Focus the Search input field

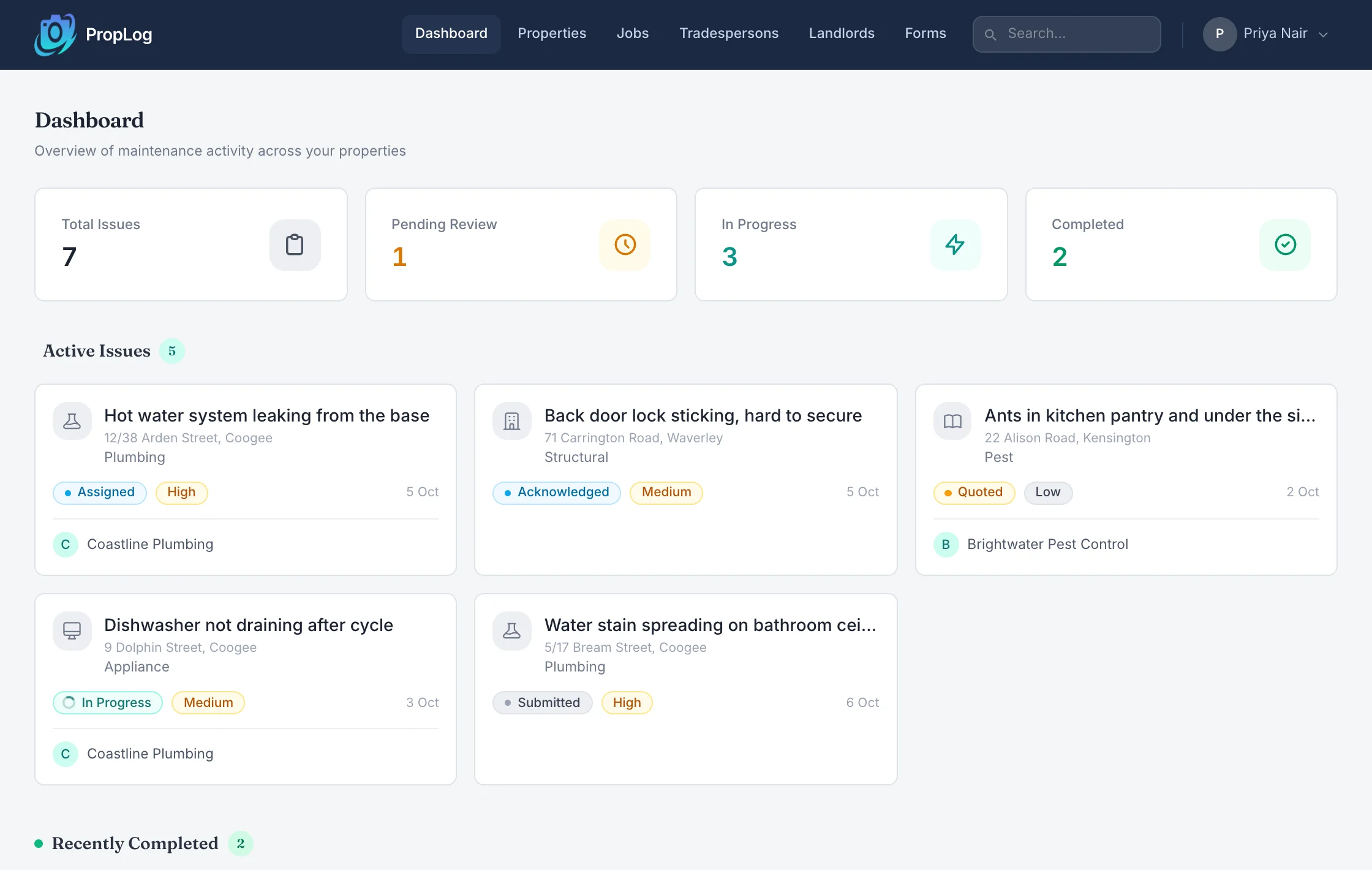click(x=1066, y=34)
